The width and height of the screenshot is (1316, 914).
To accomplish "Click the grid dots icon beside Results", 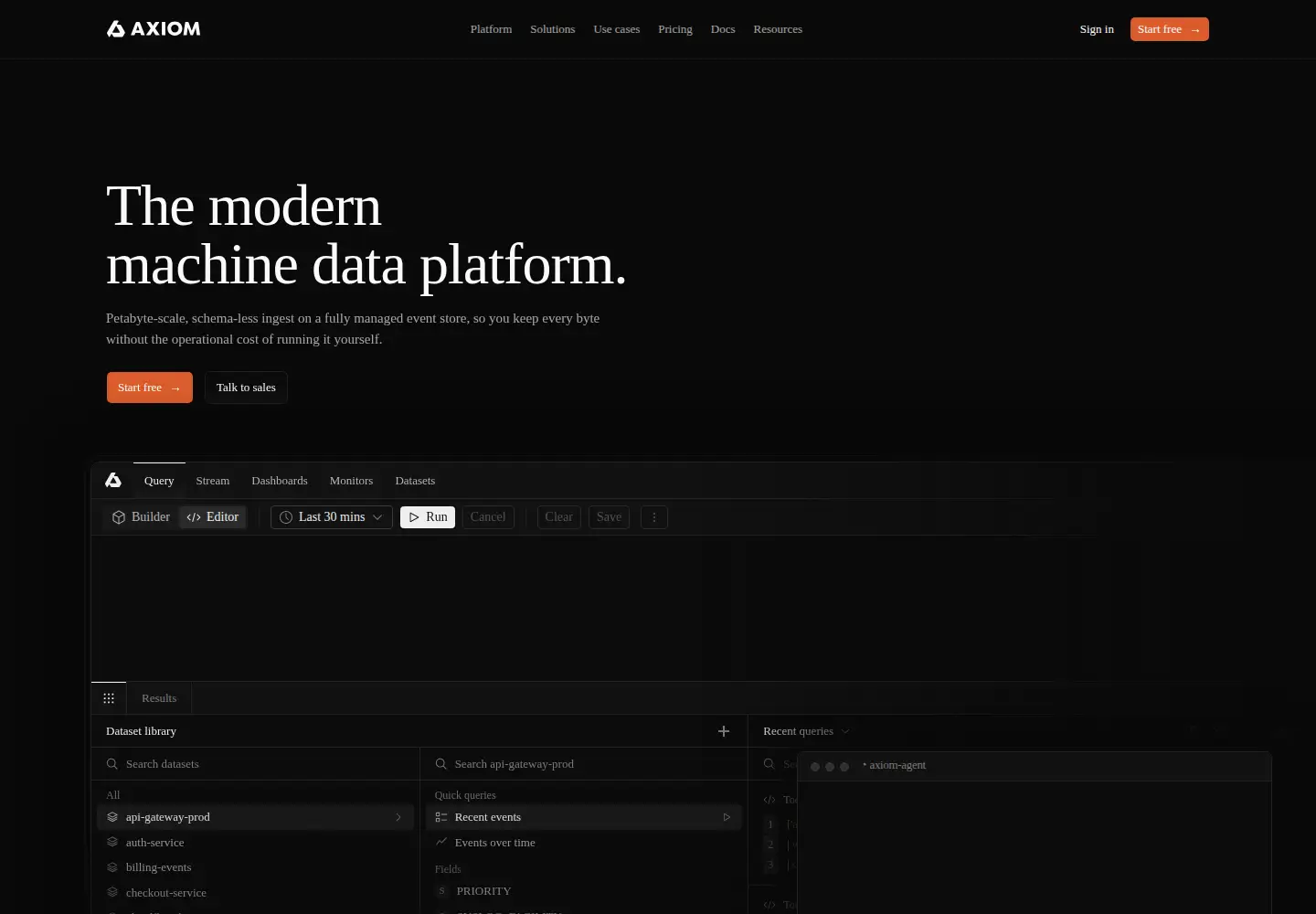I will [x=109, y=698].
